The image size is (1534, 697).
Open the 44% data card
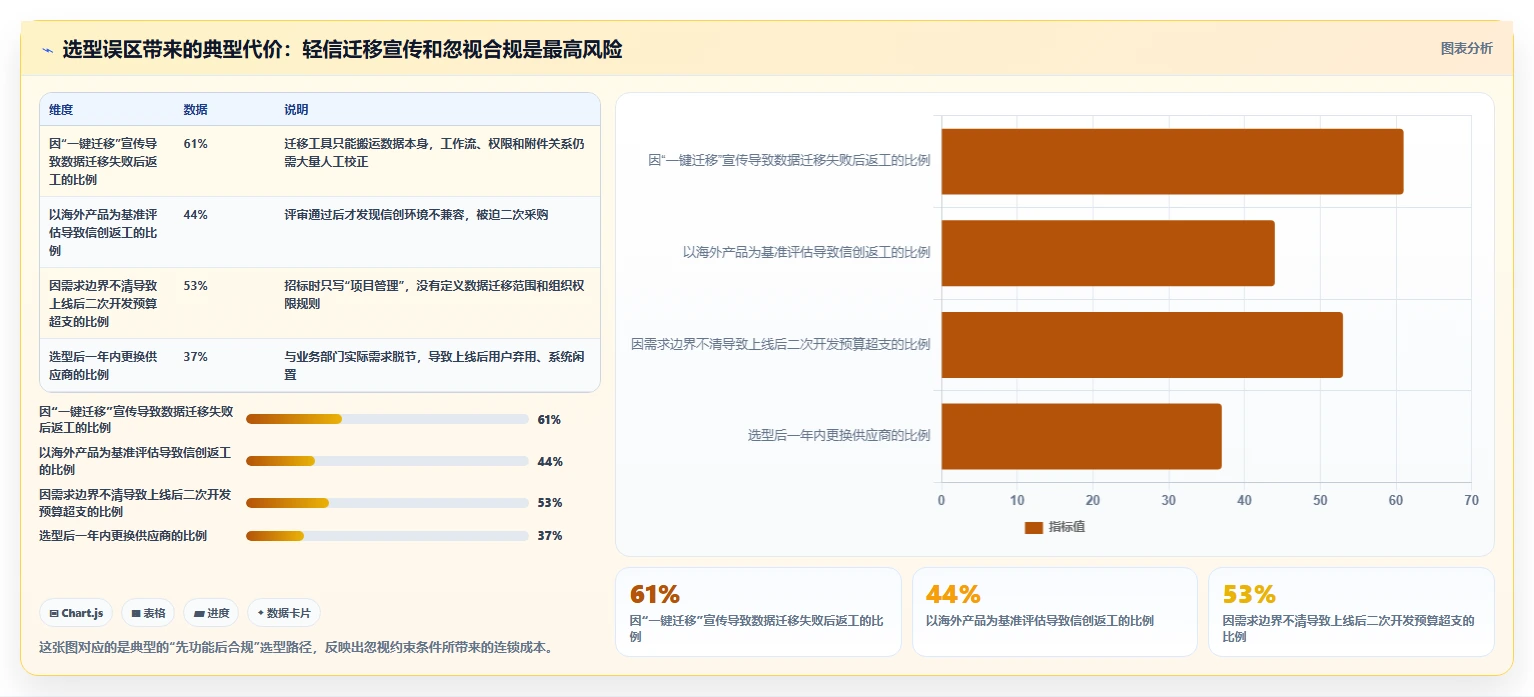point(1054,612)
